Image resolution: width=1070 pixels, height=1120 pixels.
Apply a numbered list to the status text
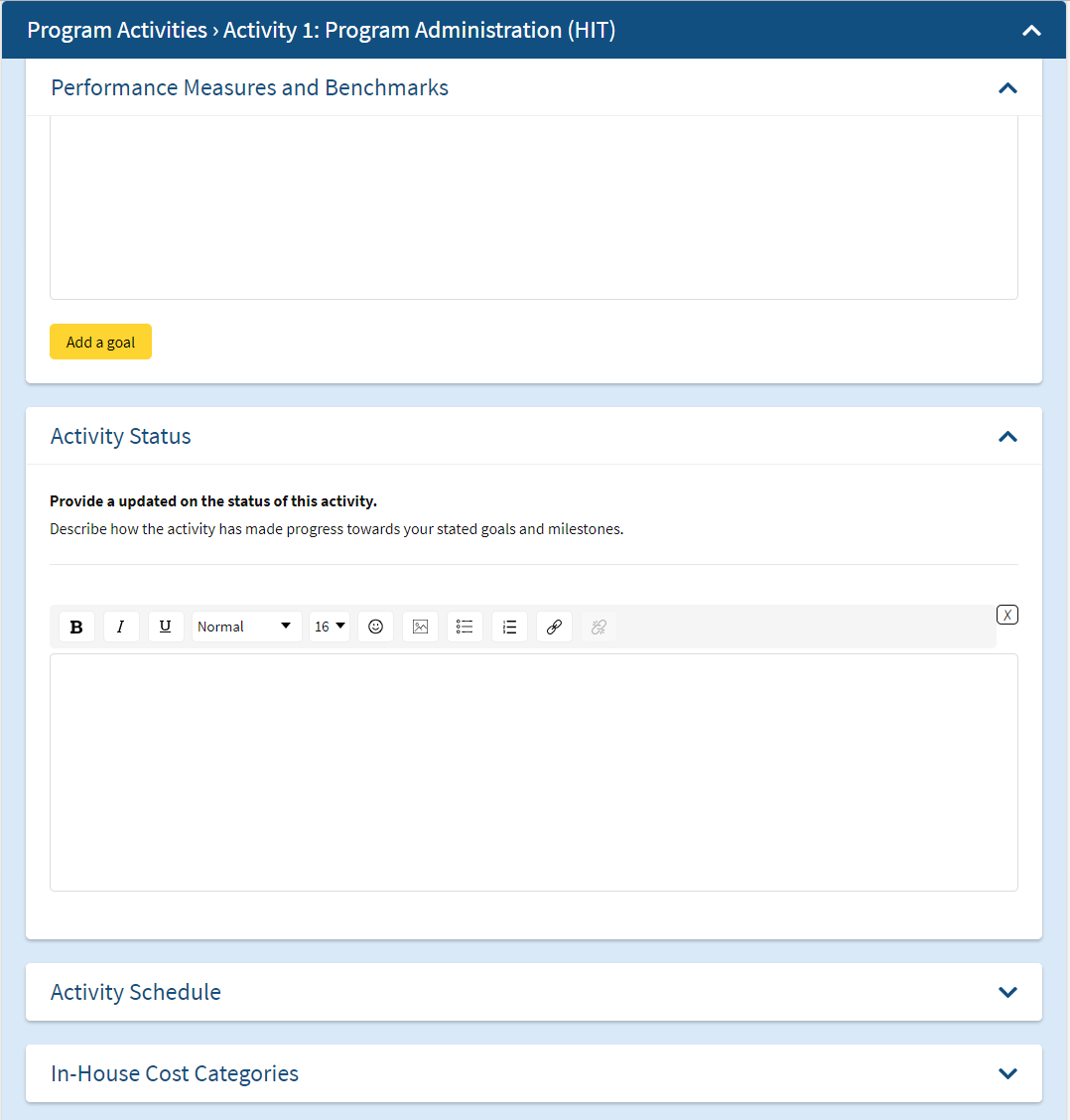(509, 626)
